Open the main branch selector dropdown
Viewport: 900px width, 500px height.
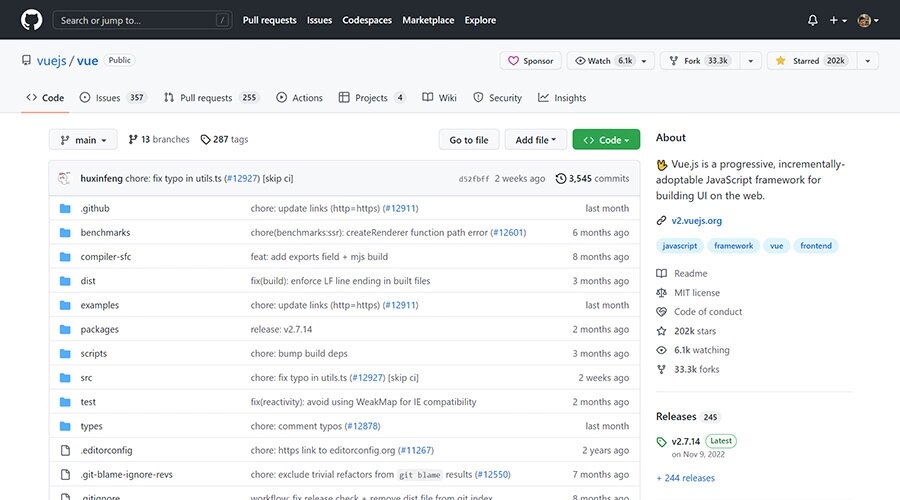coord(83,139)
